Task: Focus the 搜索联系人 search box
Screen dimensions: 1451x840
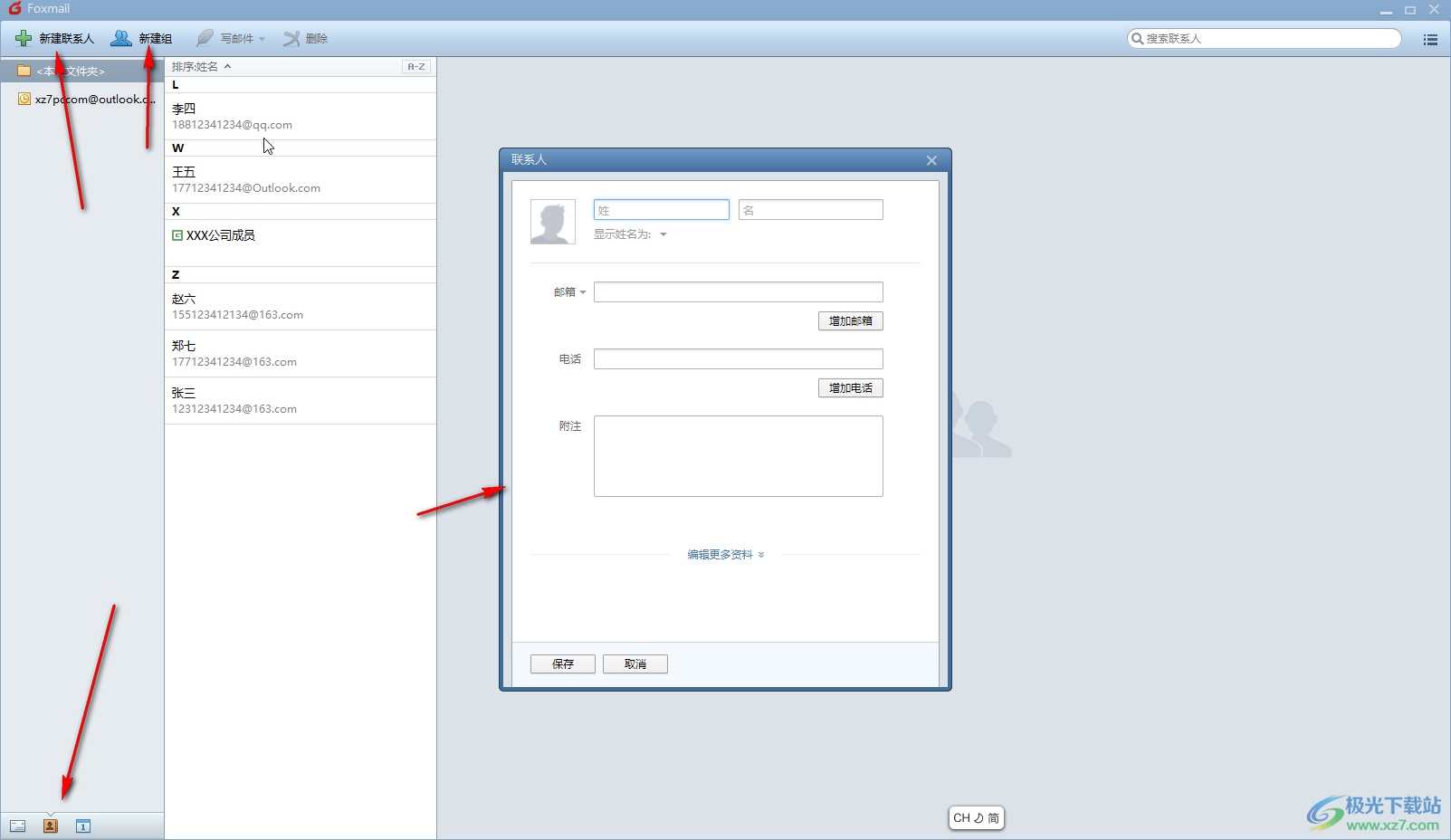Action: pos(1265,38)
